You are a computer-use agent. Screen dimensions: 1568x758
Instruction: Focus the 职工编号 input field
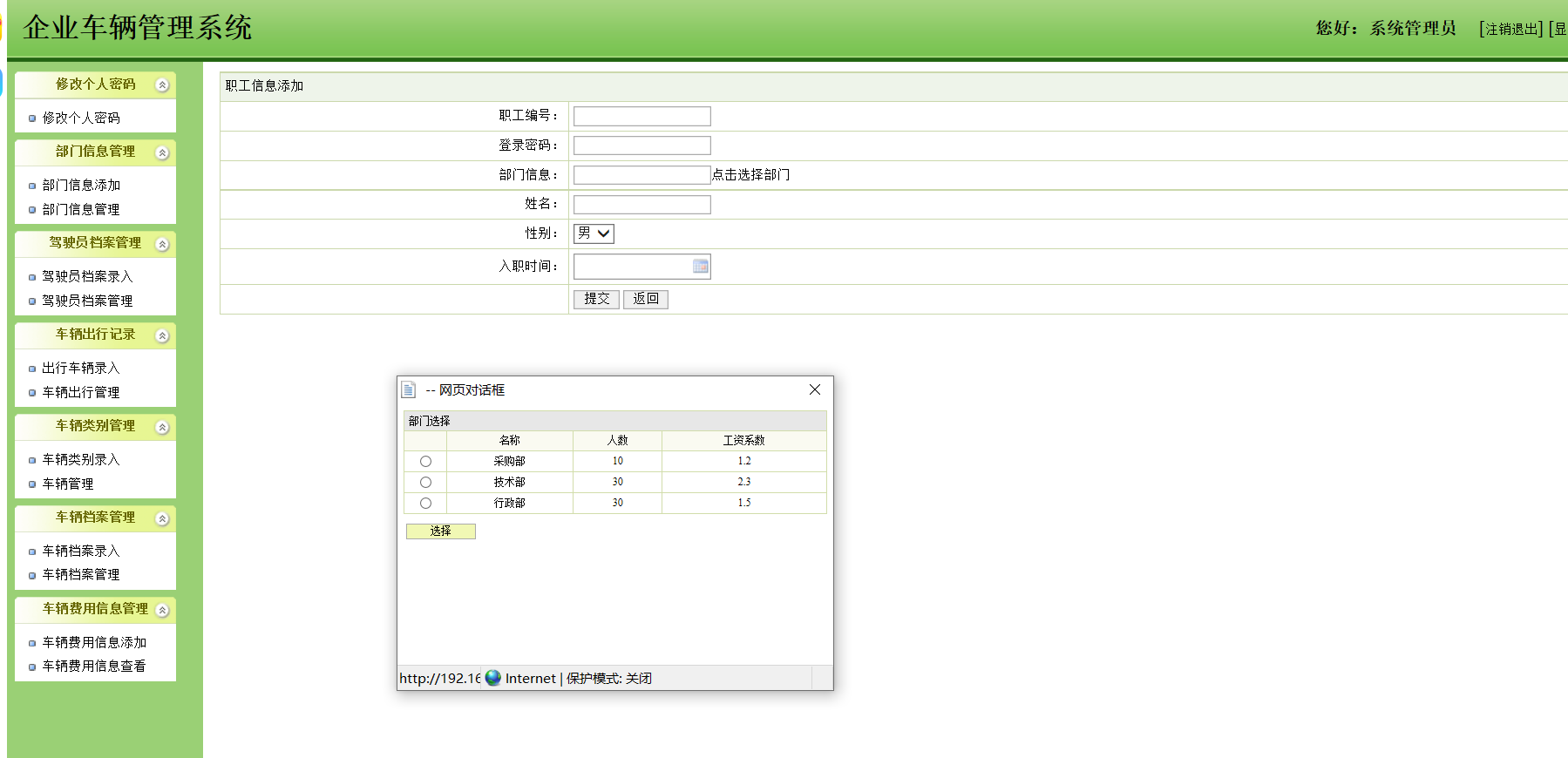point(642,116)
